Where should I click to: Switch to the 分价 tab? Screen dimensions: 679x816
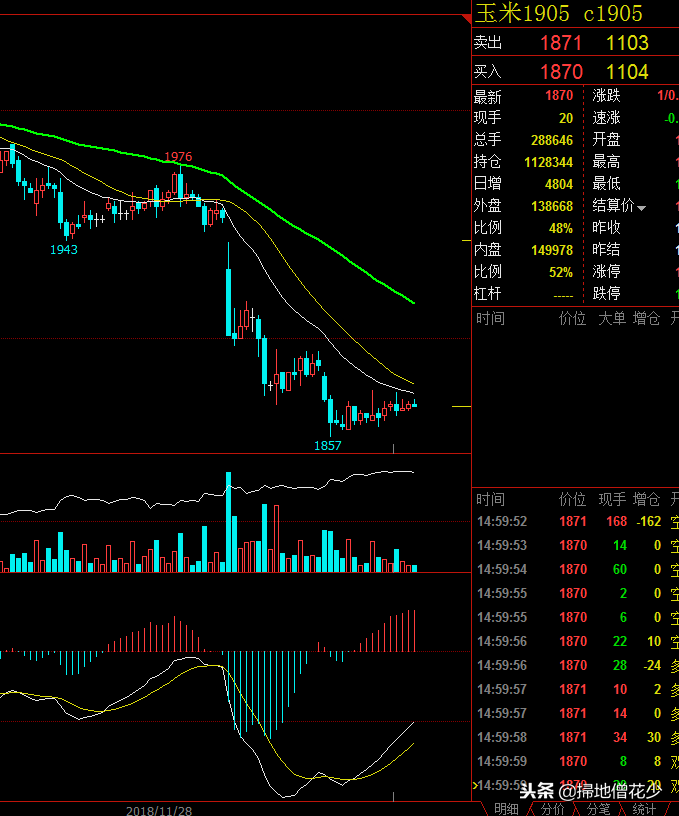pyautogui.click(x=552, y=809)
